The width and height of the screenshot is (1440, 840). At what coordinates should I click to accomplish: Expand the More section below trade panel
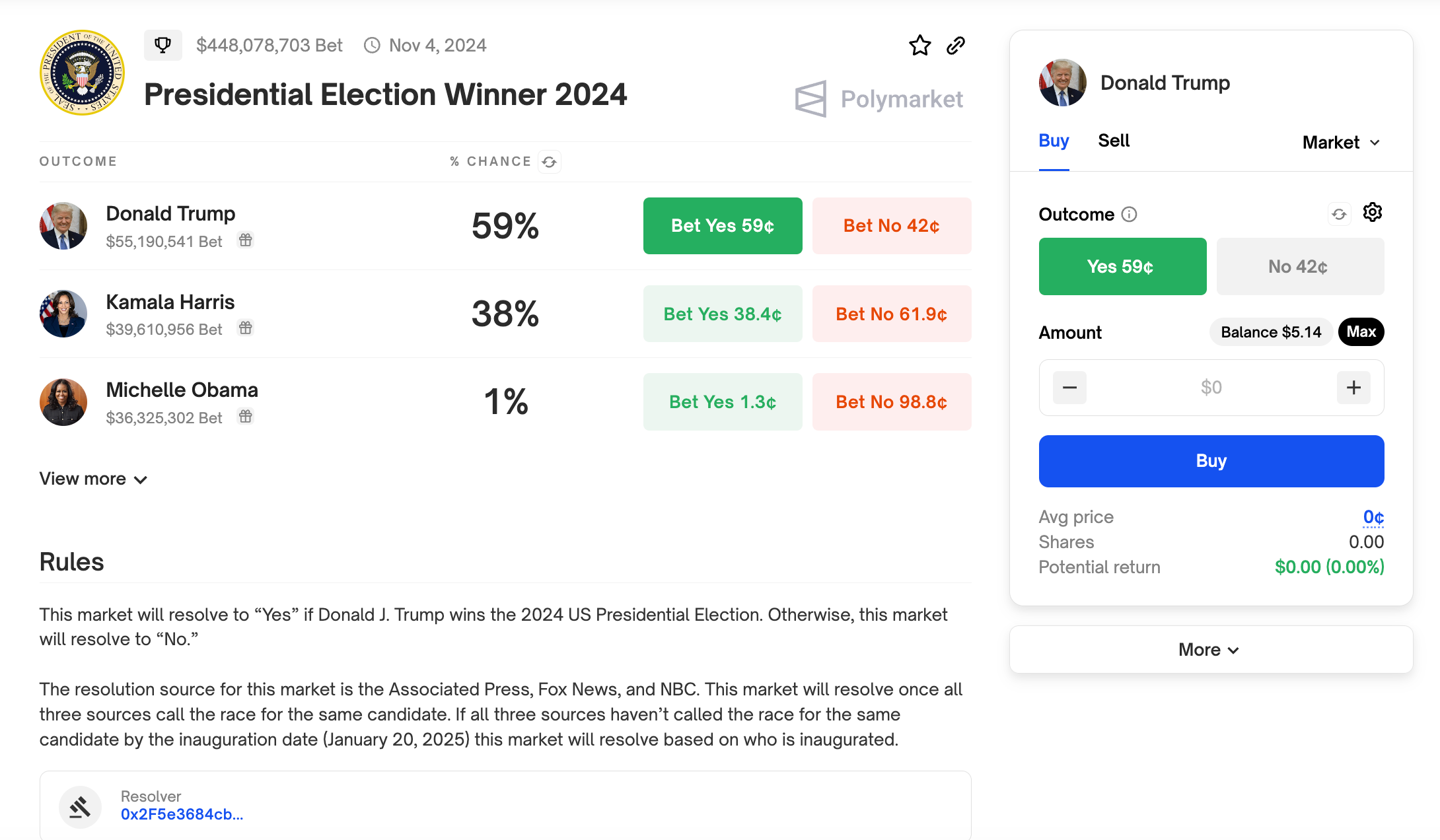point(1211,650)
